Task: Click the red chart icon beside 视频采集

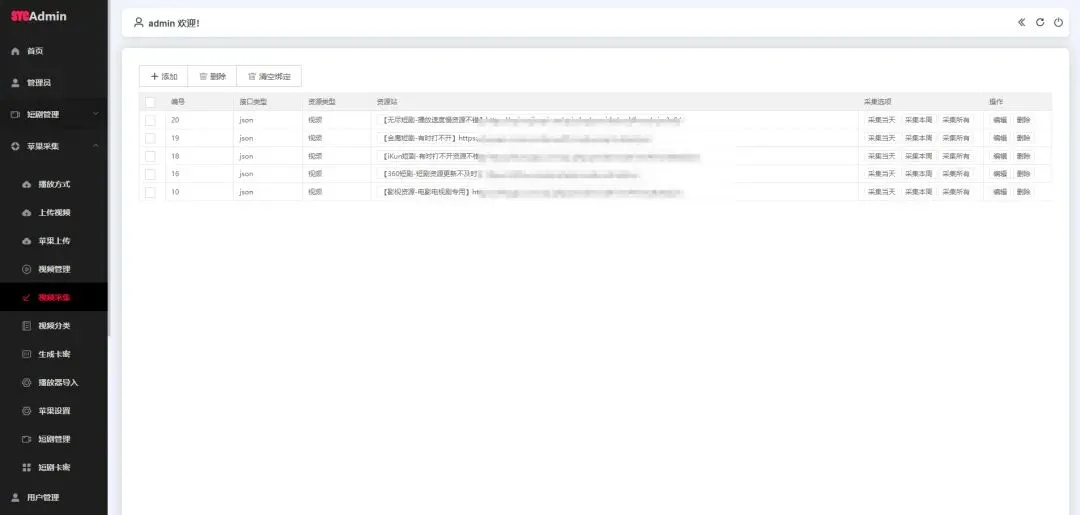Action: (x=27, y=297)
